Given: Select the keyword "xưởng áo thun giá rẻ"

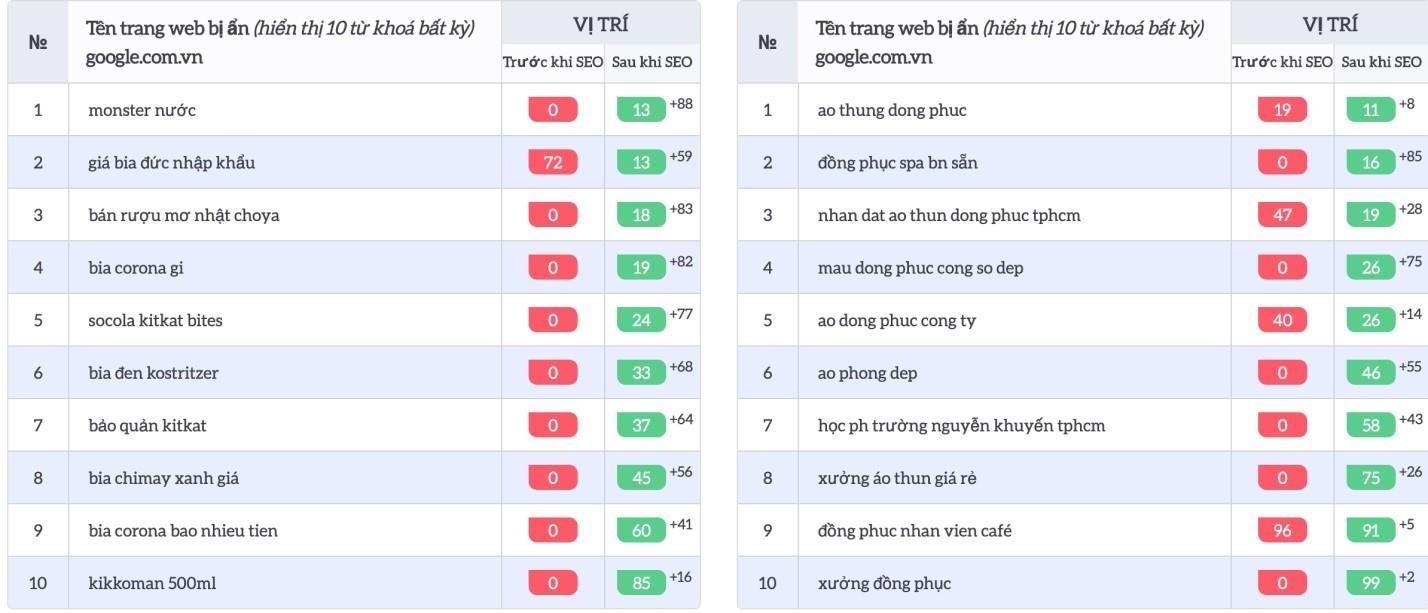Looking at the screenshot, I should coord(897,478).
